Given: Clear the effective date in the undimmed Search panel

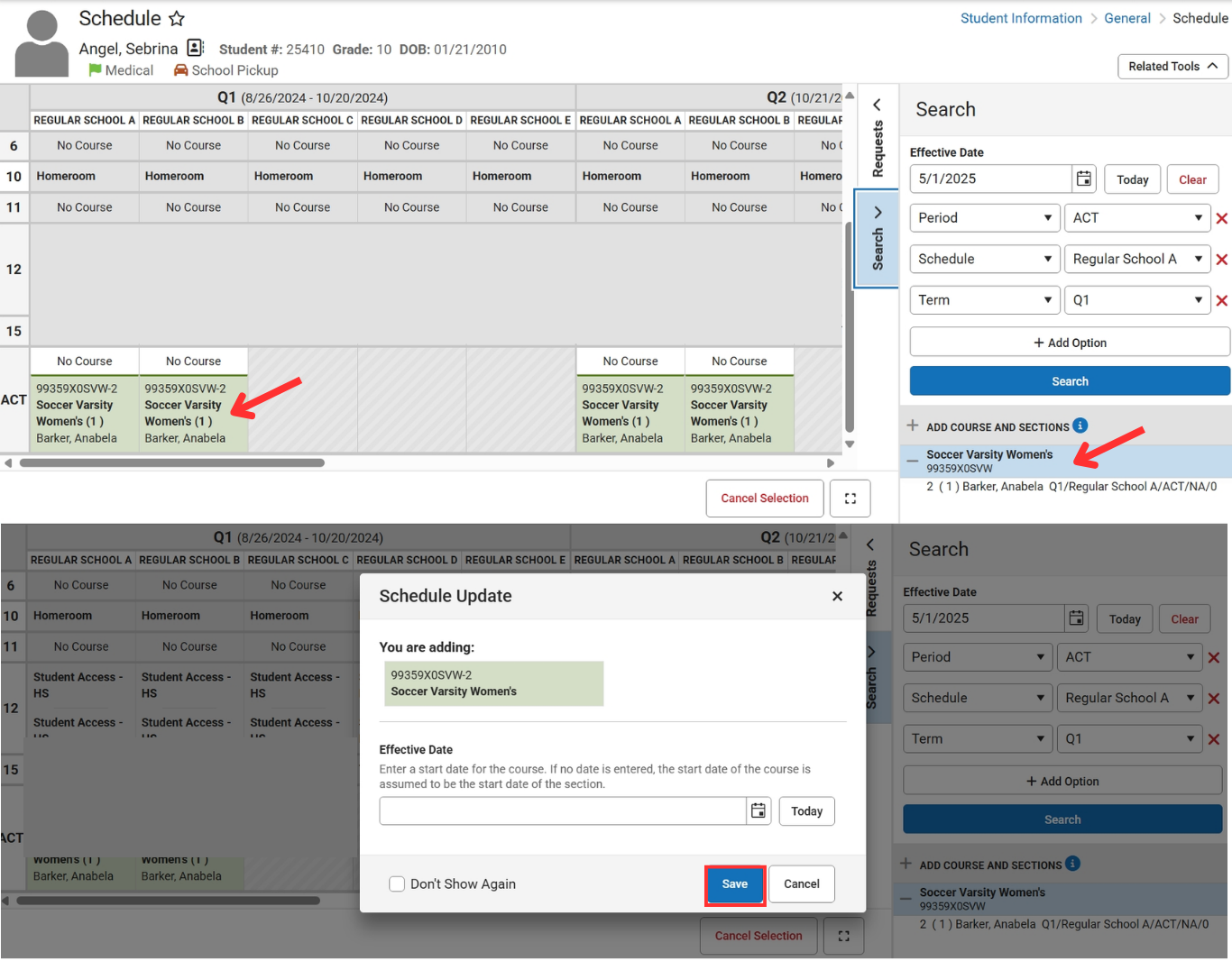Looking at the screenshot, I should (x=1192, y=179).
